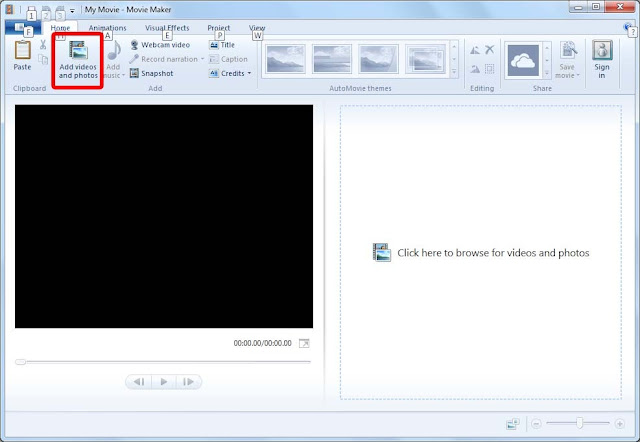The height and width of the screenshot is (442, 640).
Task: Go to next frame
Action: pos(189,382)
